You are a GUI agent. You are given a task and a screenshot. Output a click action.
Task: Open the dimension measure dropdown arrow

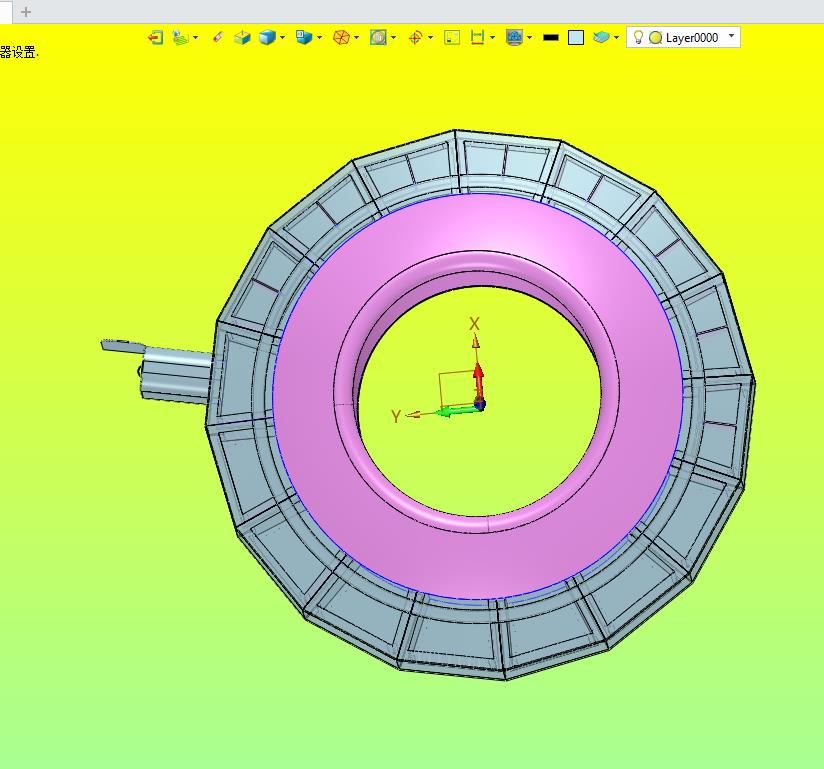tap(492, 38)
